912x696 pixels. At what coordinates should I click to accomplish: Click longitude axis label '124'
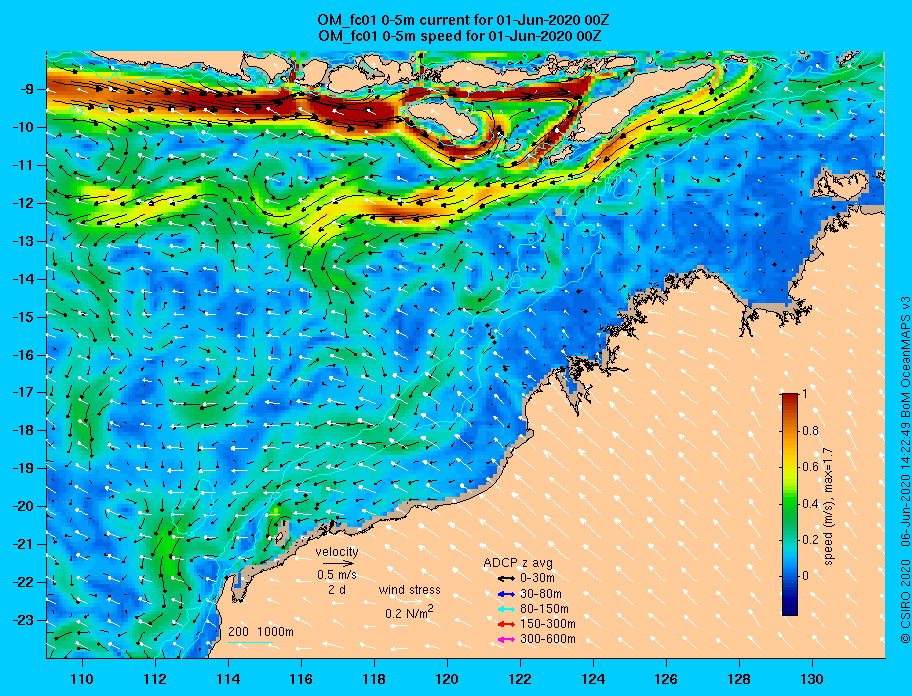click(593, 679)
